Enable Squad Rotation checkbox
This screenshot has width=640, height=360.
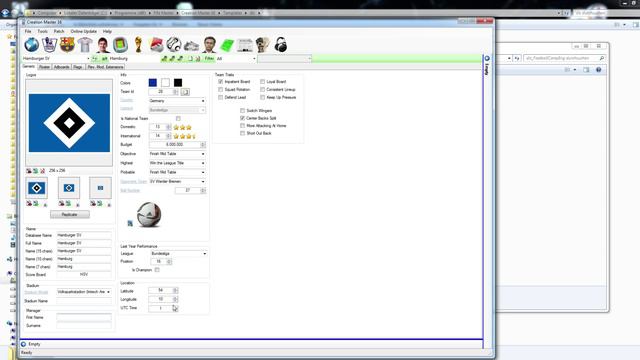[x=221, y=89]
